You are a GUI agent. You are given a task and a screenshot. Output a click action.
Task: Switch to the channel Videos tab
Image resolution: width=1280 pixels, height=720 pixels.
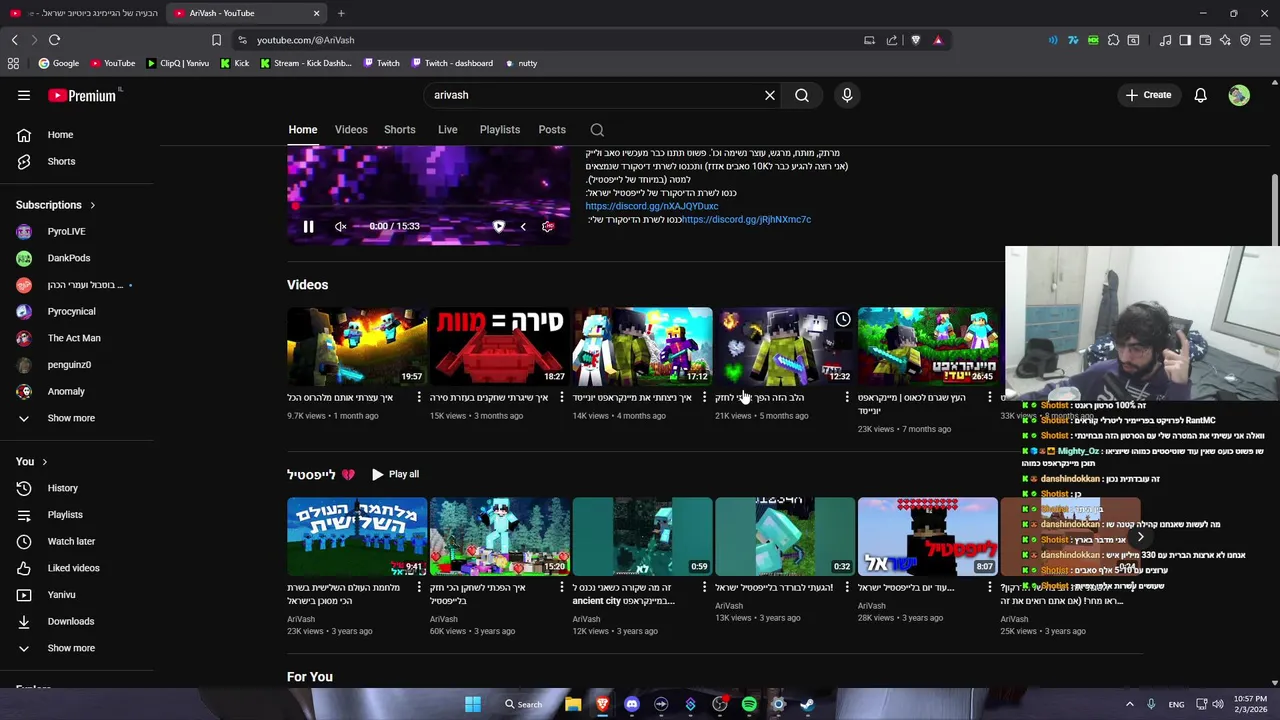point(351,129)
